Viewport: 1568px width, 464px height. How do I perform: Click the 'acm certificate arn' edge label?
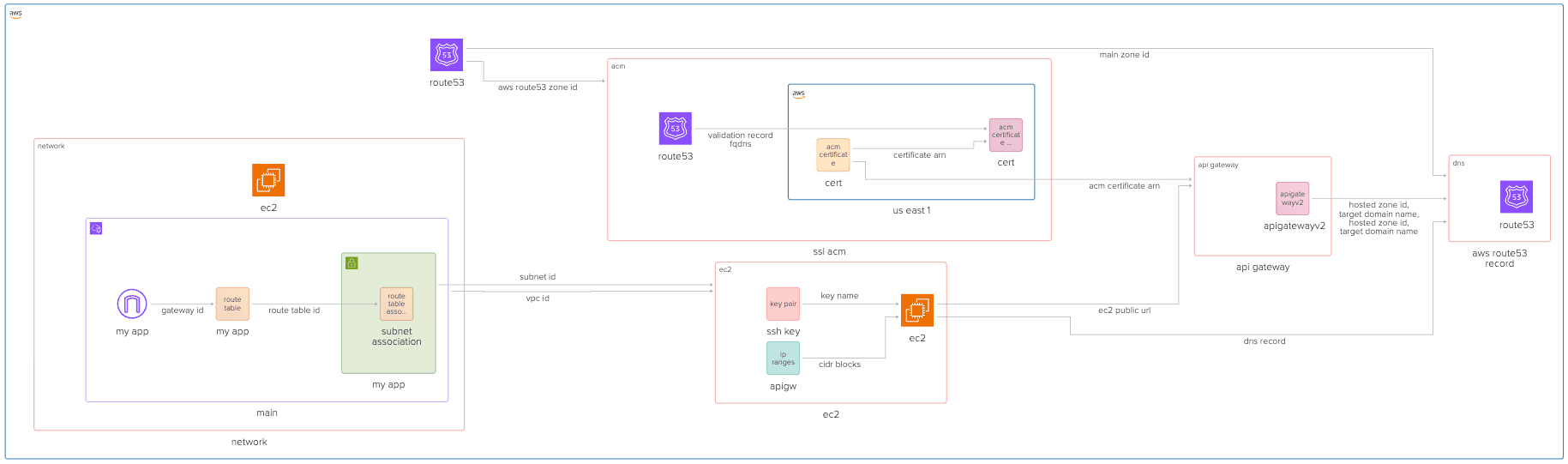click(1124, 186)
